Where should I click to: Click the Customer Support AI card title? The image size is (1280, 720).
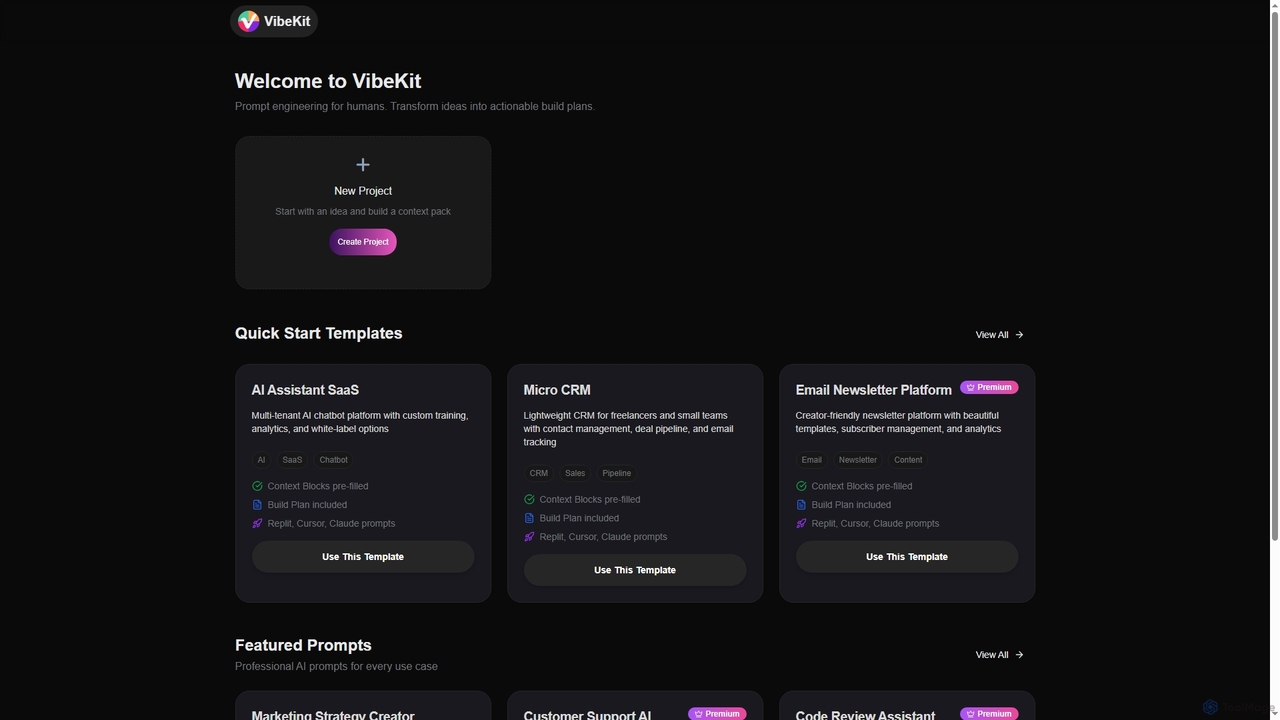pos(588,714)
